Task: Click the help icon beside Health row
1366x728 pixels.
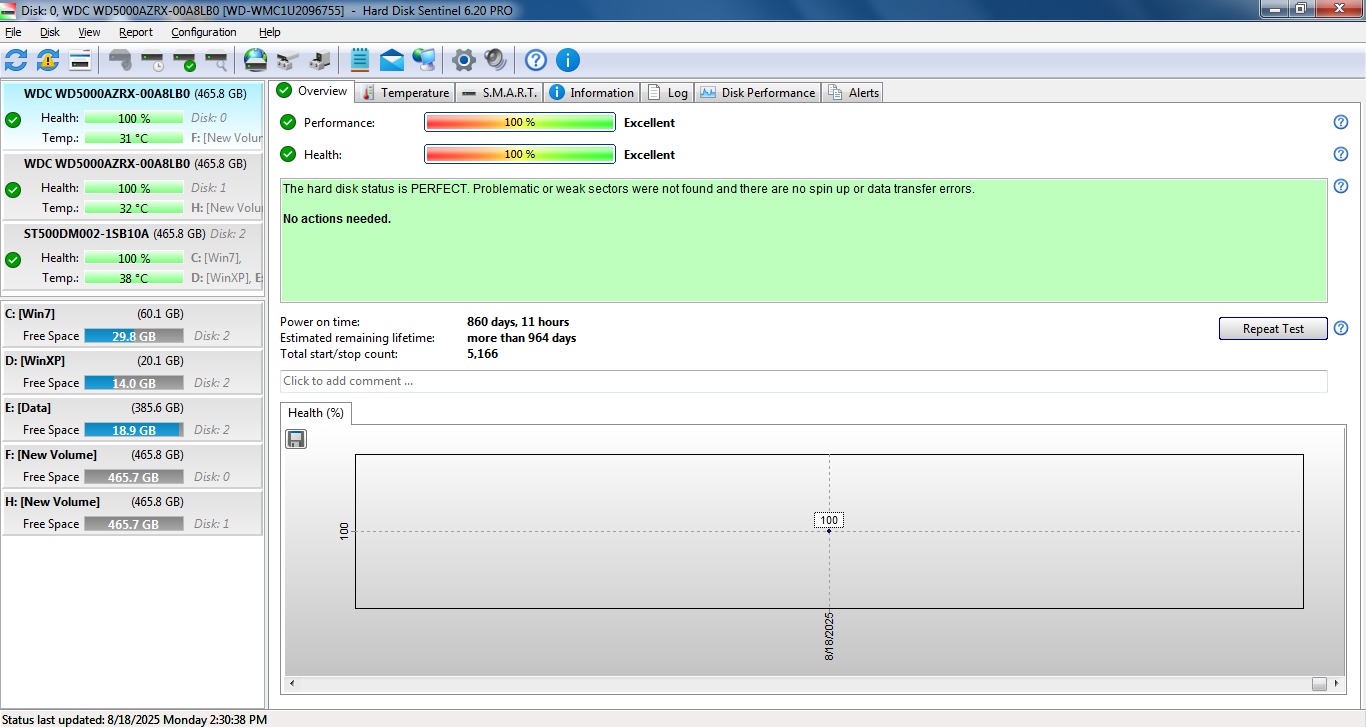Action: pyautogui.click(x=1341, y=154)
